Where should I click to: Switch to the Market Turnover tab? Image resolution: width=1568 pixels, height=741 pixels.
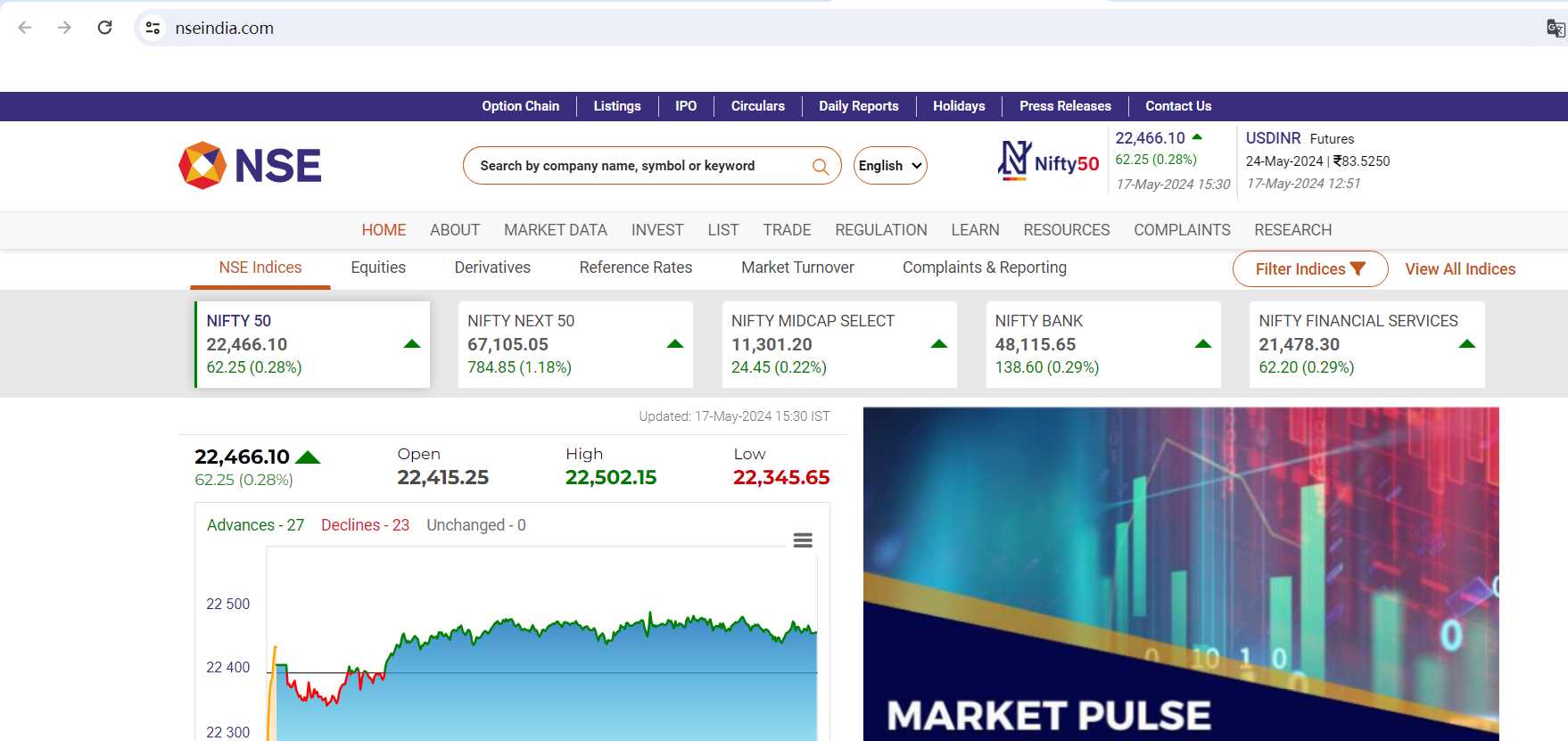pos(797,268)
